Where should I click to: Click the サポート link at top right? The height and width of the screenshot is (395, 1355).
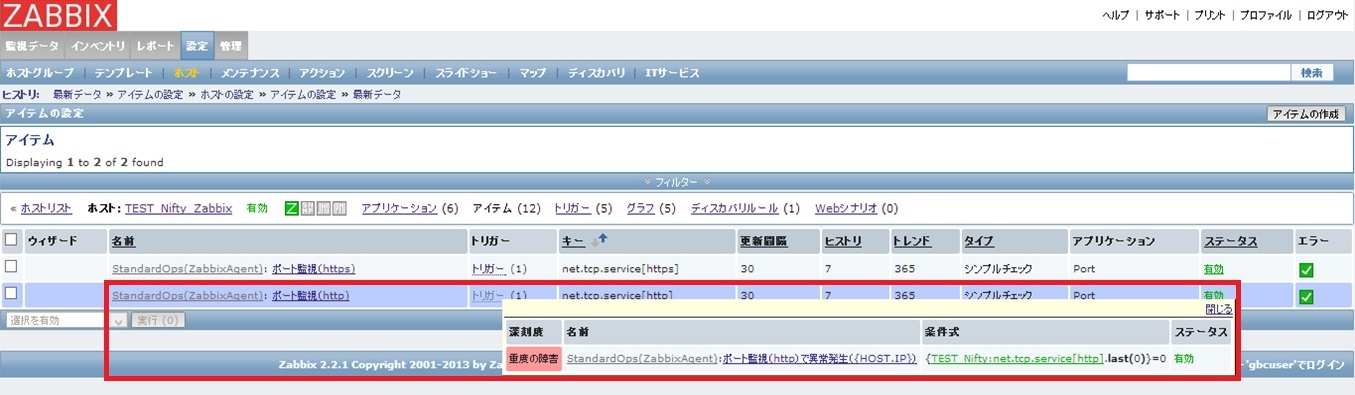(1162, 16)
